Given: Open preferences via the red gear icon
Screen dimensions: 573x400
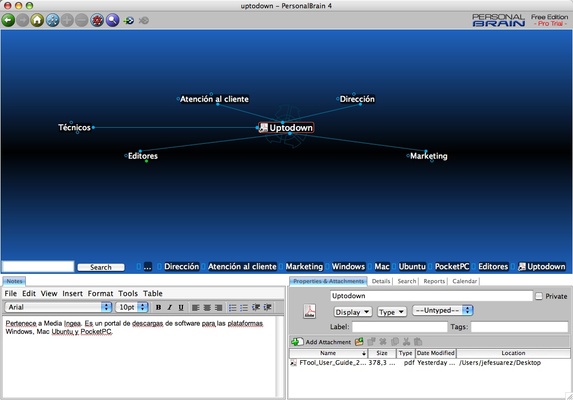Looking at the screenshot, I should click(97, 20).
